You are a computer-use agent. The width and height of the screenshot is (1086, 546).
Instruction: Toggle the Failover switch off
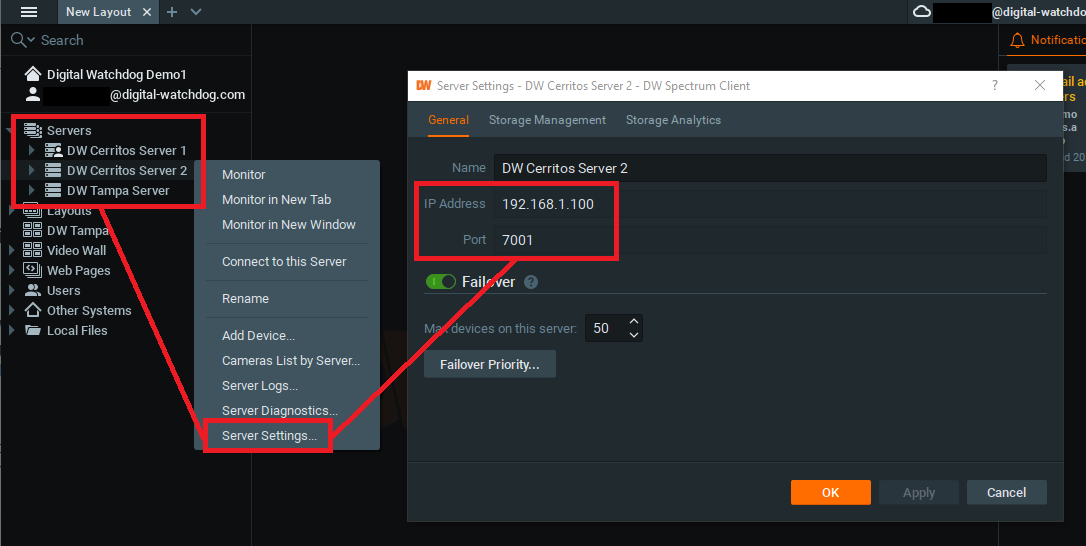coord(440,282)
